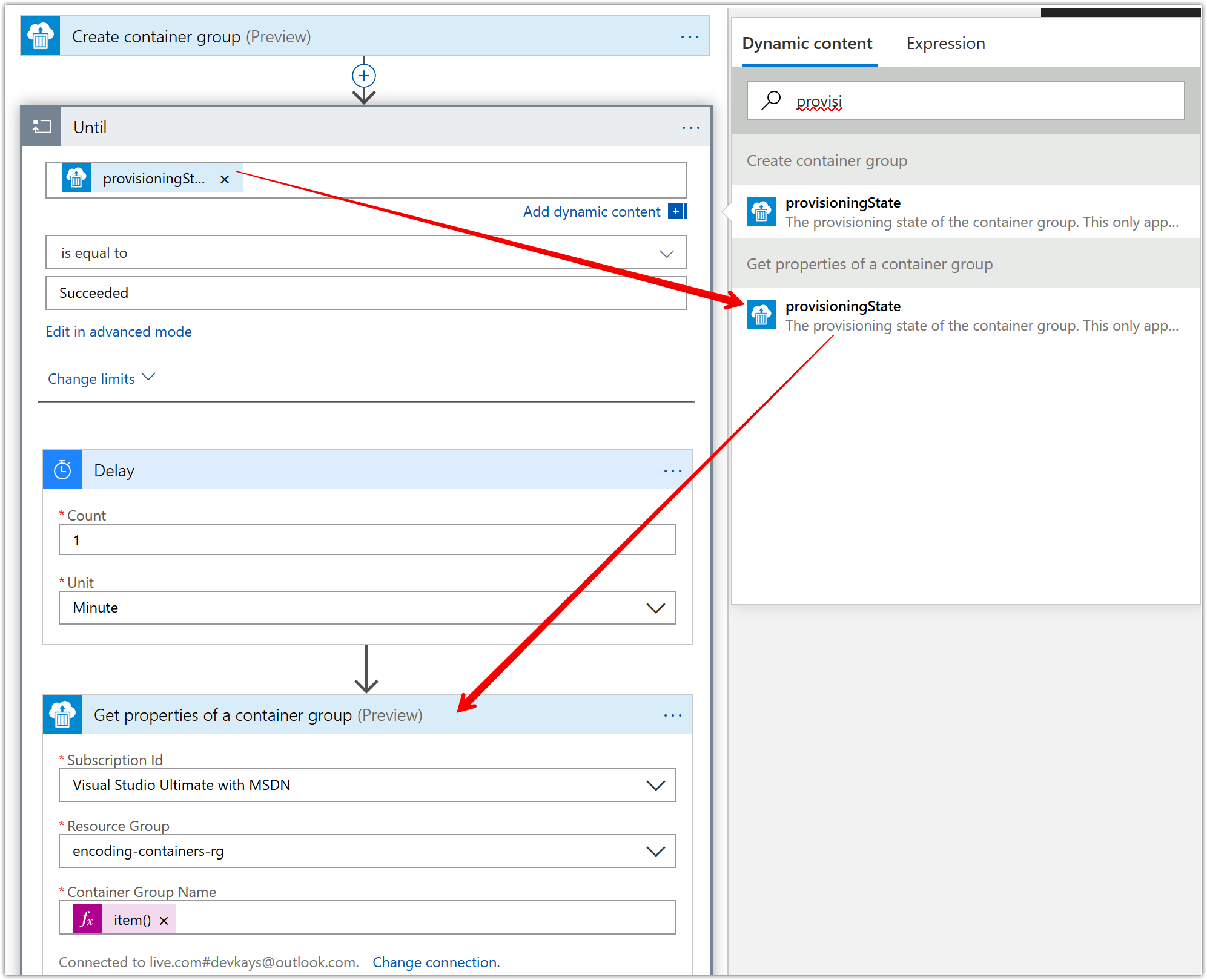Switch to the Expression tab

pos(945,43)
